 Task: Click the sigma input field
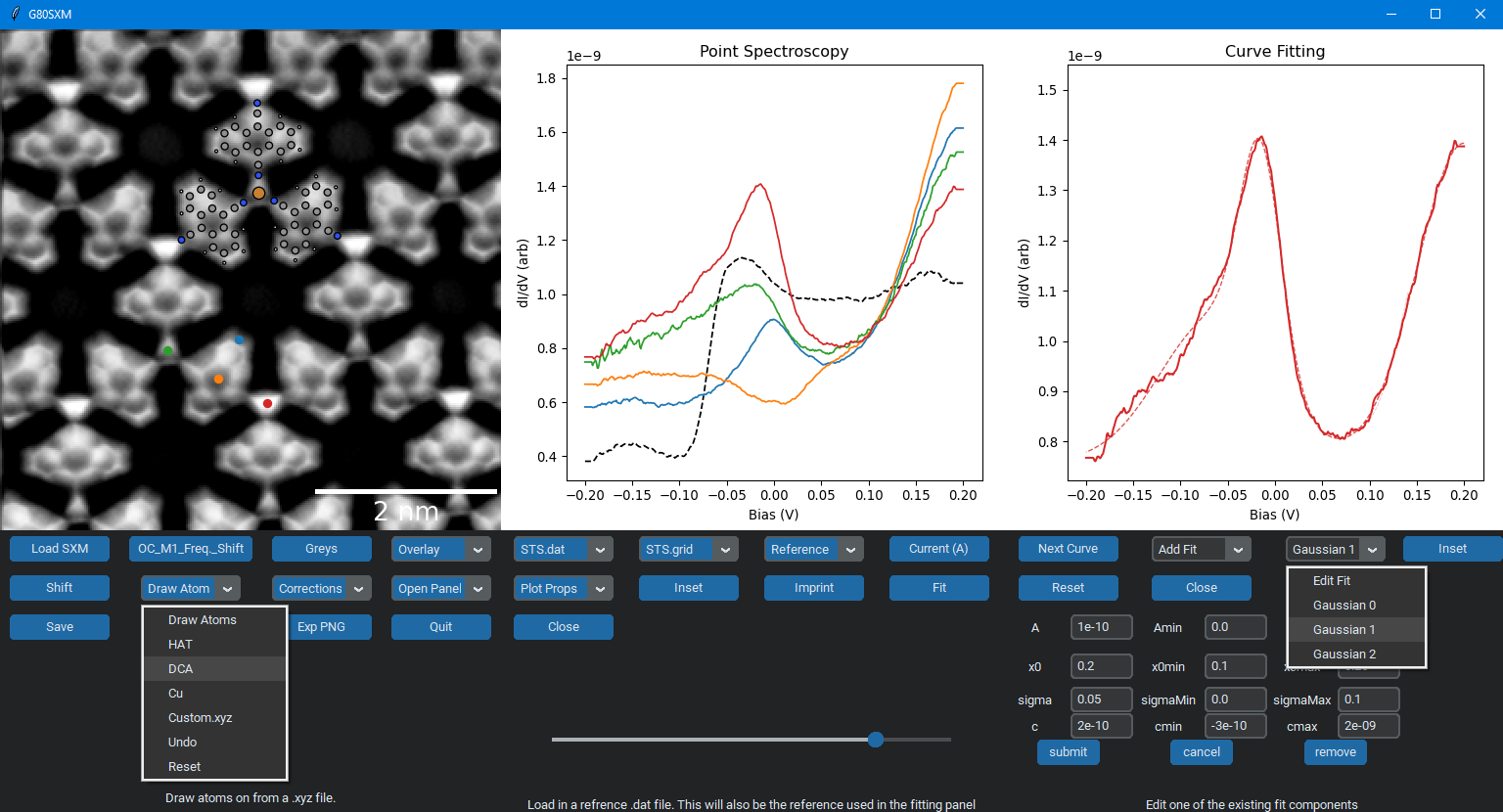click(1102, 699)
